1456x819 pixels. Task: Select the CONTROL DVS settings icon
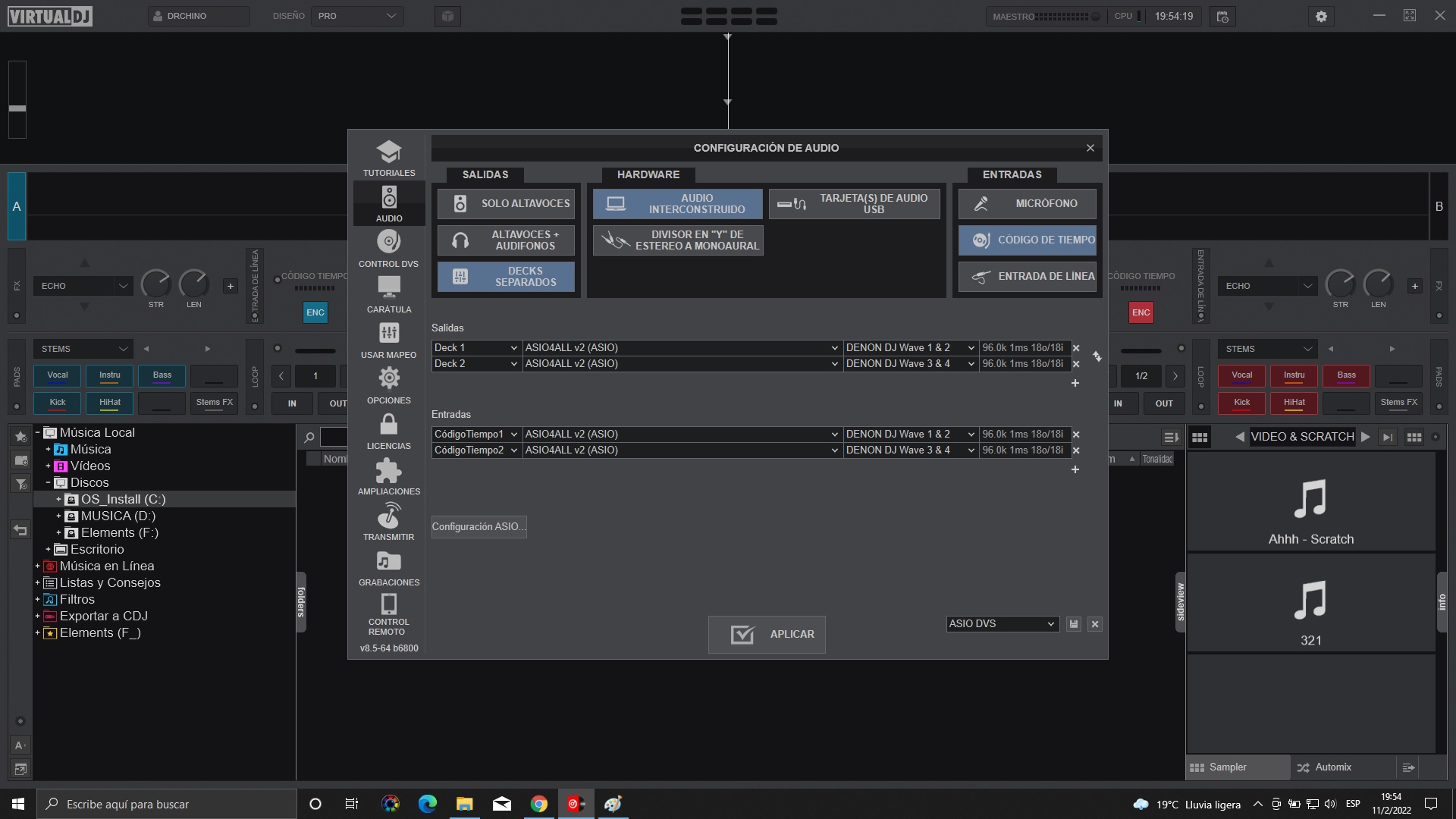tap(388, 249)
